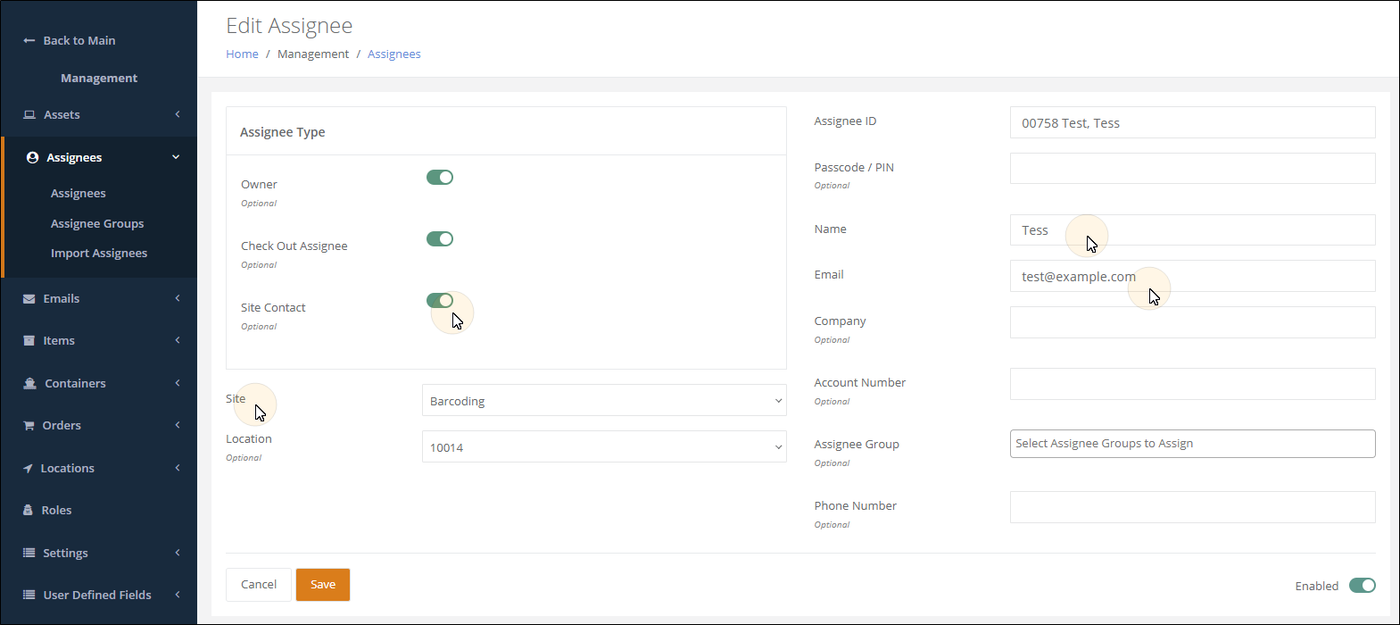1400x625 pixels.
Task: Click the Name field containing Tess
Action: coord(1193,230)
